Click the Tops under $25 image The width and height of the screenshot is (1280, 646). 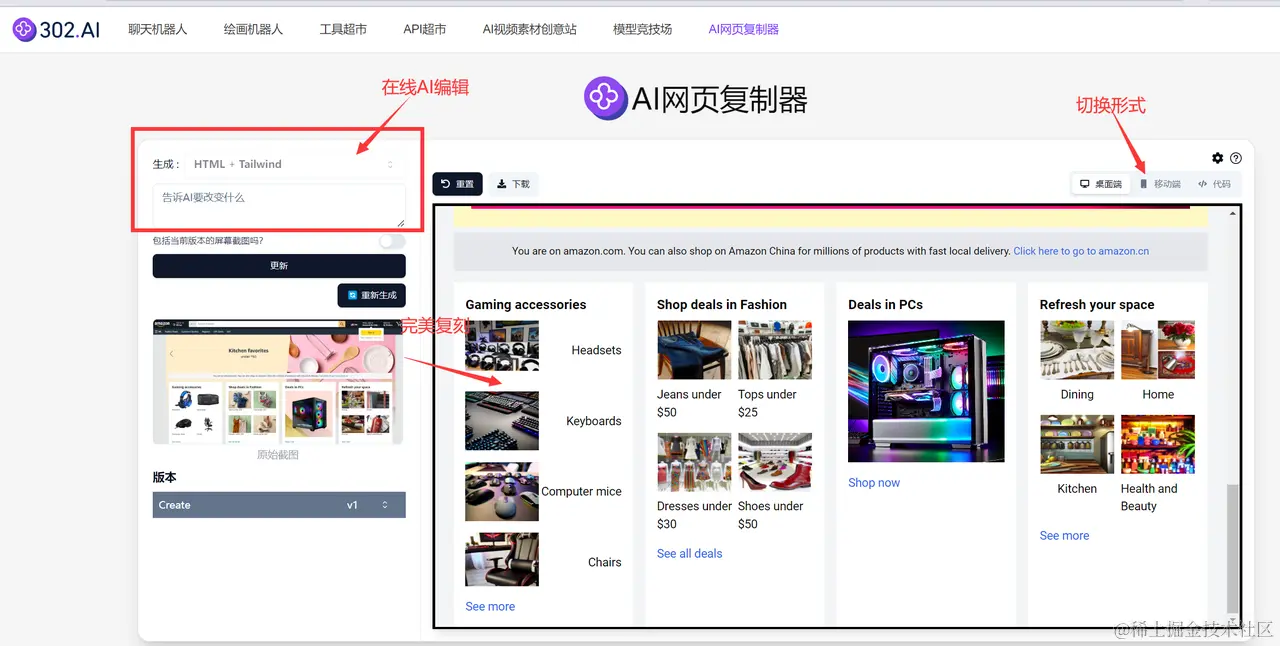coord(775,350)
